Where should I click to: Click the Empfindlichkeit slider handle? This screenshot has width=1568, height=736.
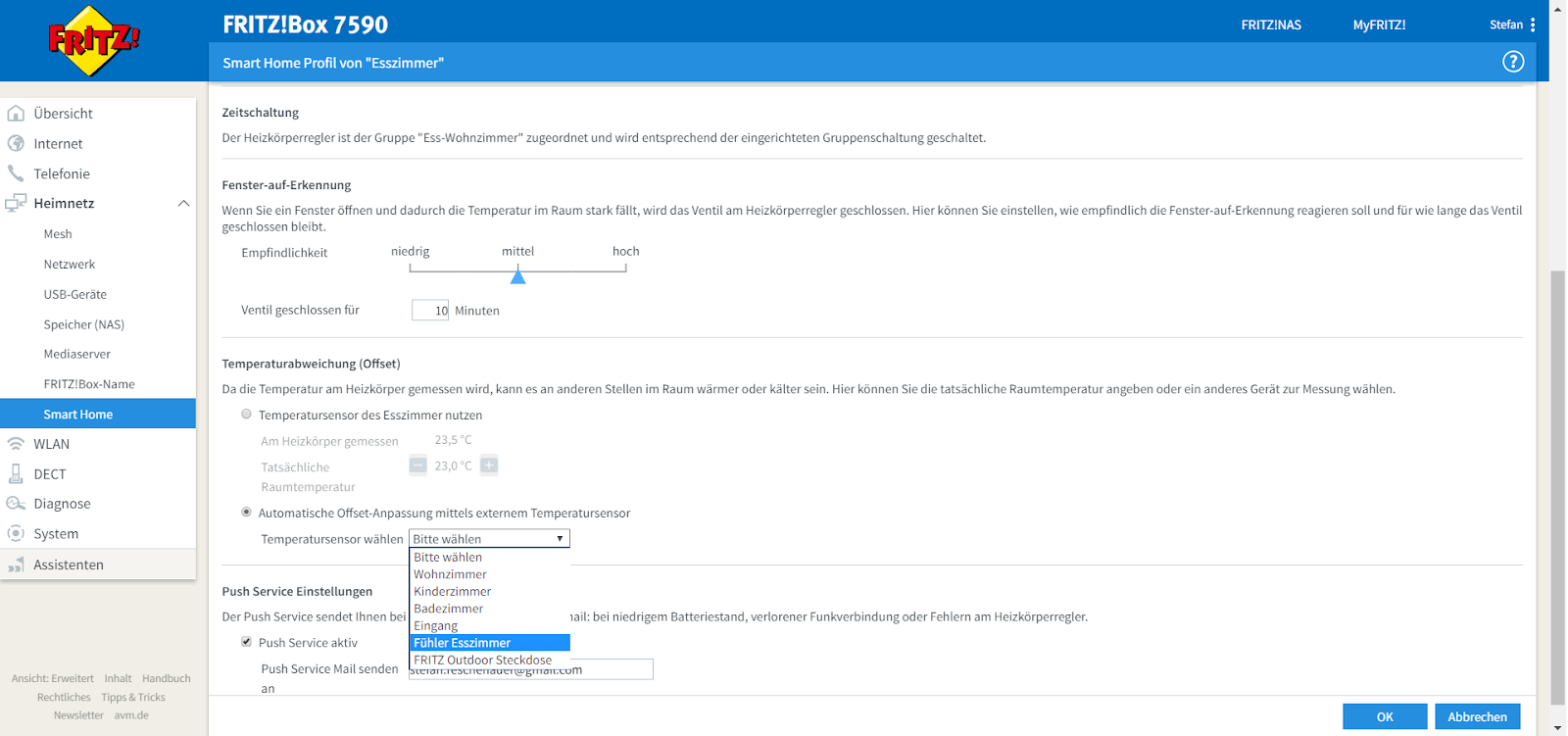click(x=518, y=276)
